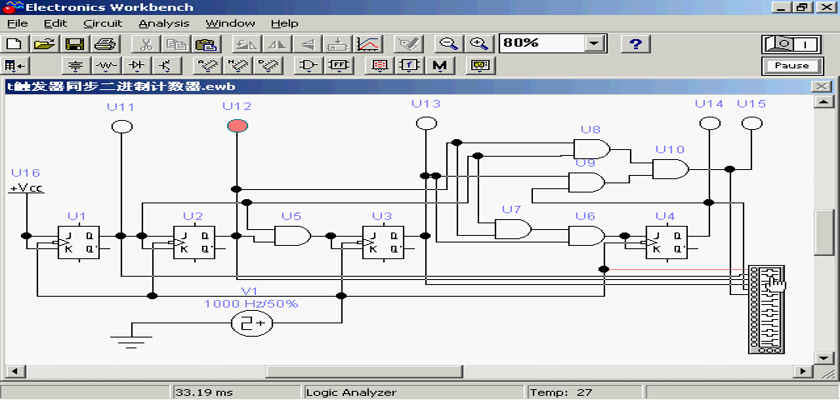Image resolution: width=840 pixels, height=400 pixels.
Task: Open a circuit file with Open icon
Action: click(46, 44)
